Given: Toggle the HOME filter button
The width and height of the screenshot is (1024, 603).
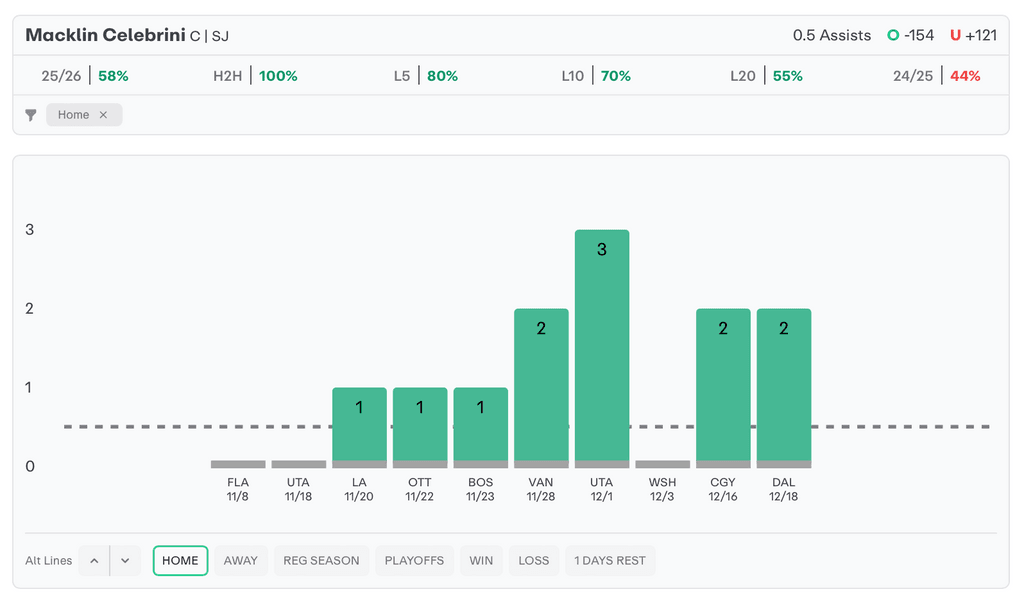Looking at the screenshot, I should [x=180, y=561].
